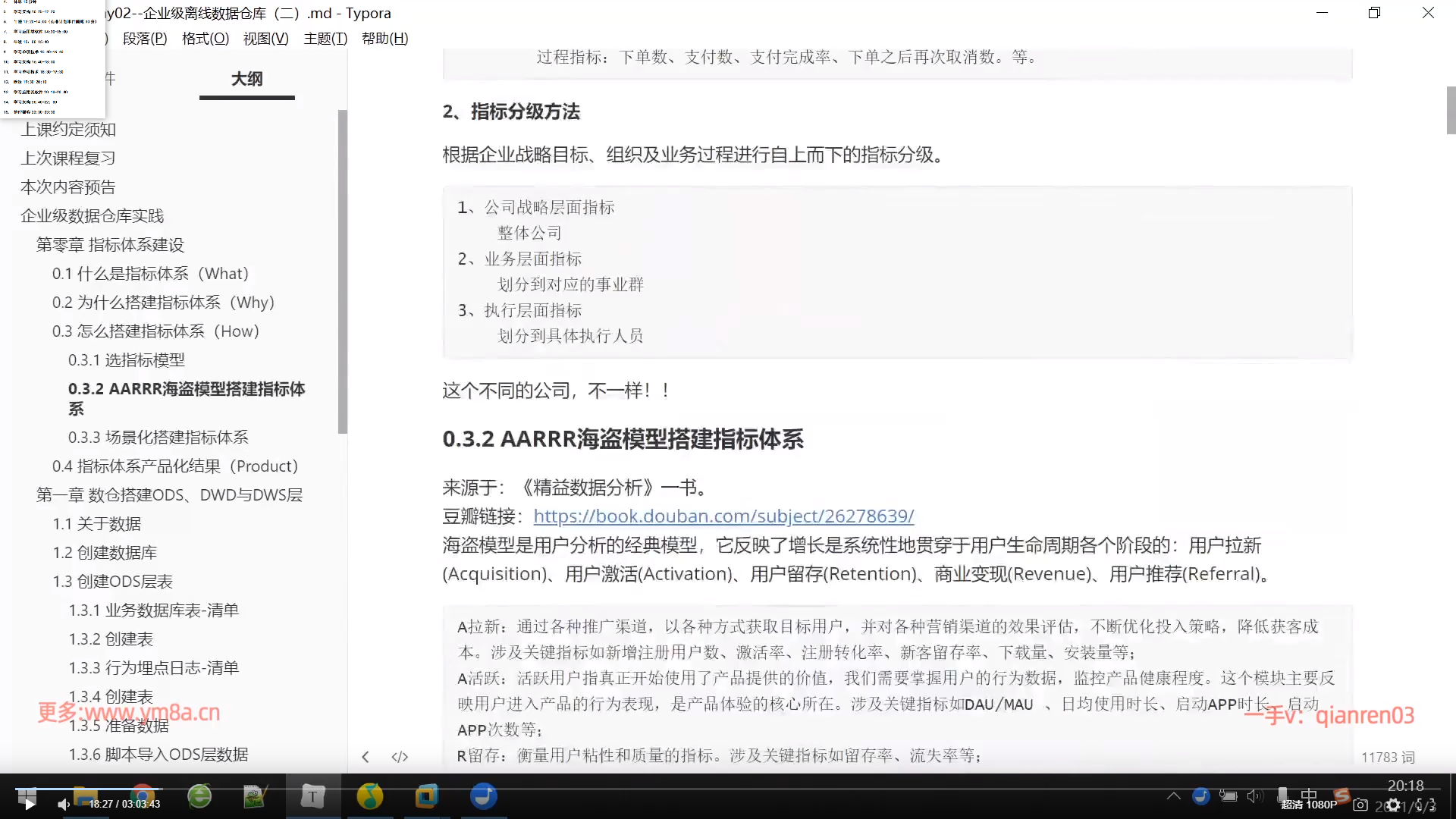Collapse sidebar with left chevron button

point(366,757)
